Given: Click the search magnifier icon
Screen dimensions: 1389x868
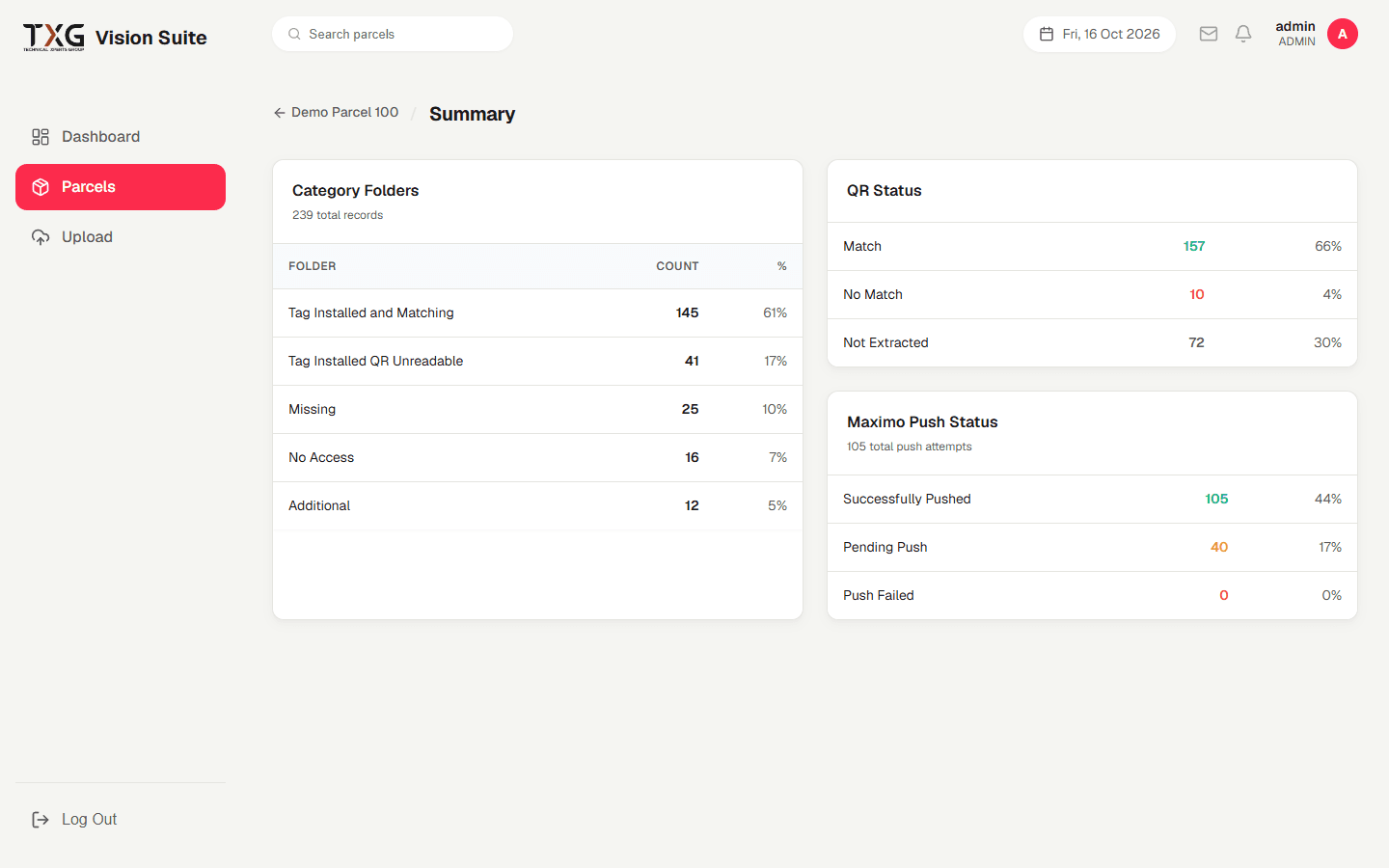Looking at the screenshot, I should tap(294, 34).
